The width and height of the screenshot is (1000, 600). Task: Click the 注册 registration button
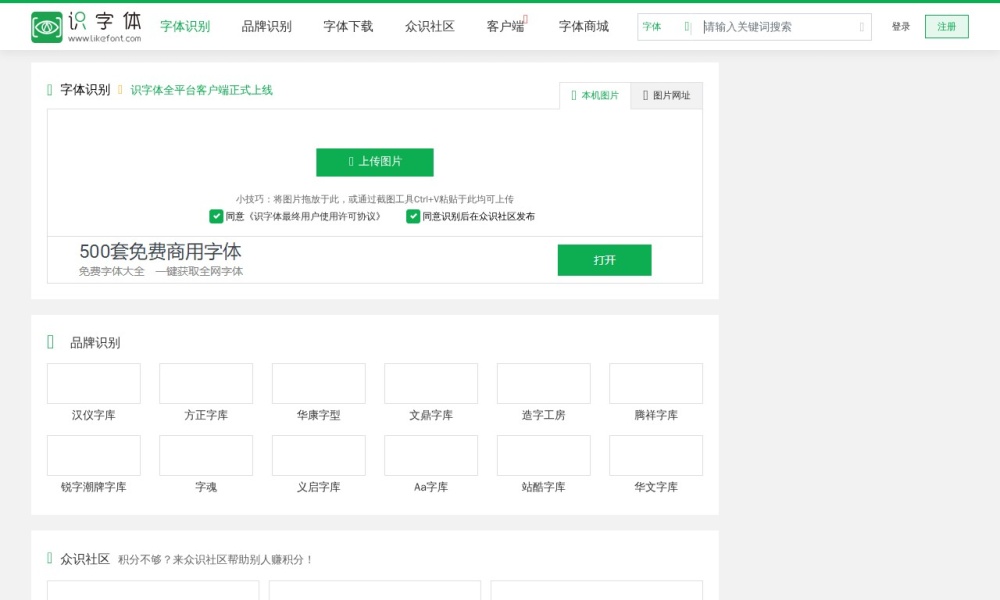[945, 26]
